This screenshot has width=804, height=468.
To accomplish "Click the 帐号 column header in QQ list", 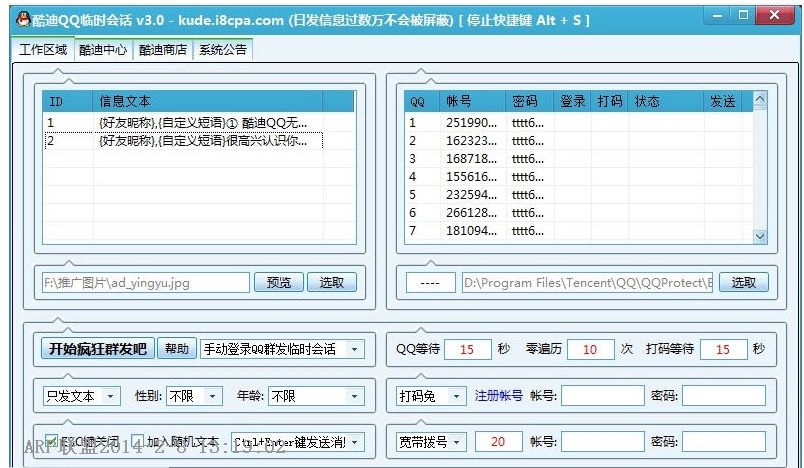I will 473,101.
